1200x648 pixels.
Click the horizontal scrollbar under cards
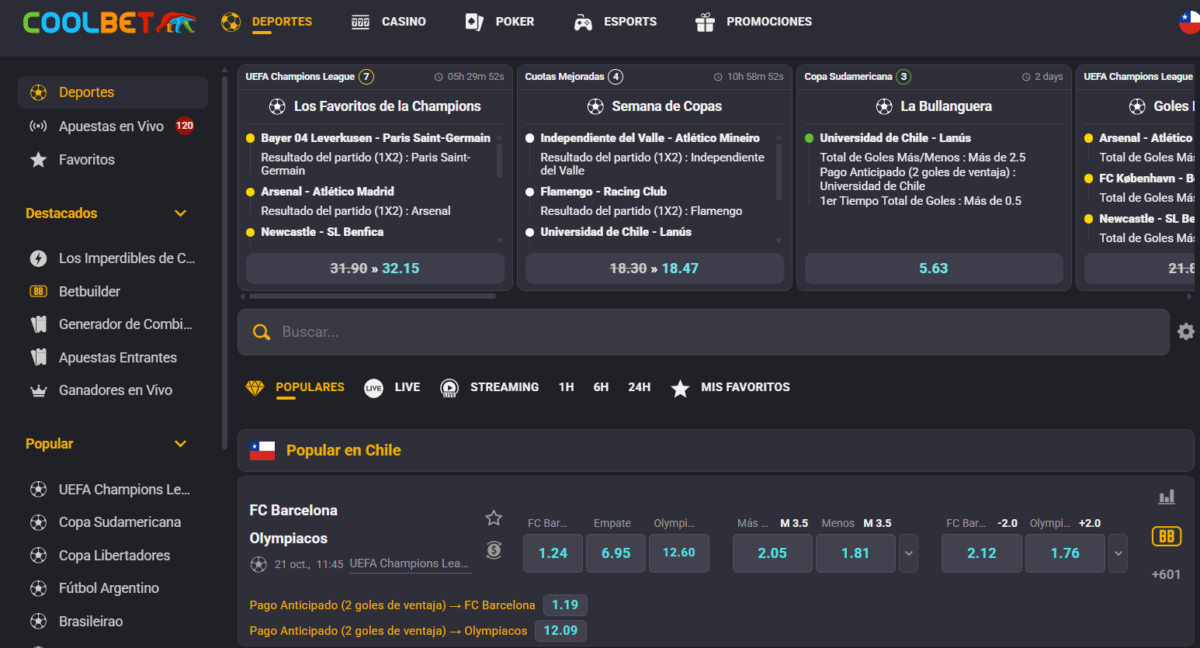coord(372,296)
